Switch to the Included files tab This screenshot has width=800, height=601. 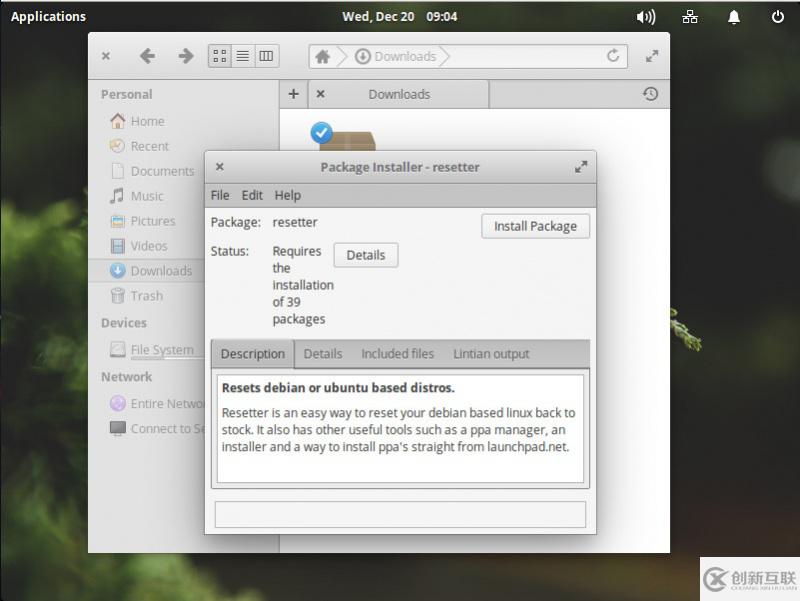pos(397,354)
